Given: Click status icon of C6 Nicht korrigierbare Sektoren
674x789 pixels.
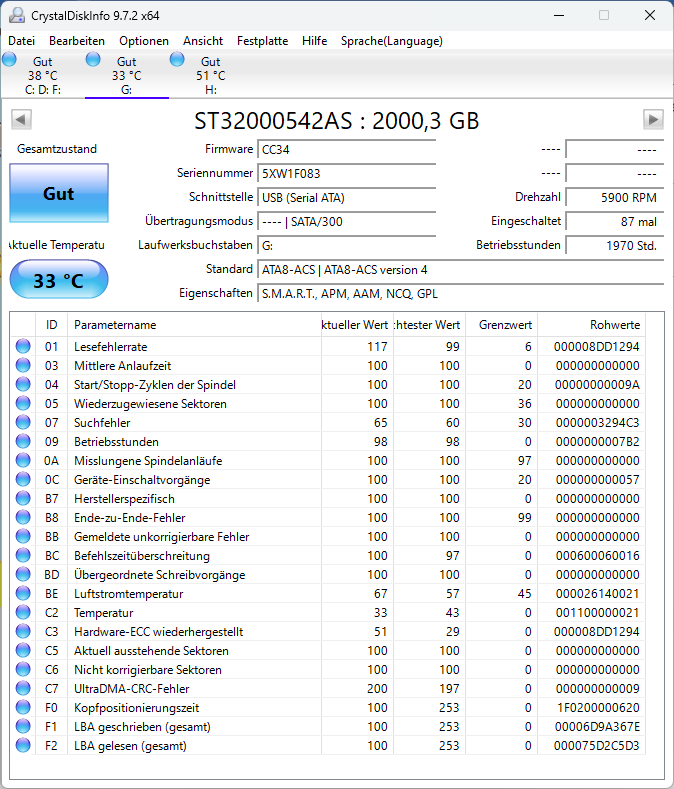Looking at the screenshot, I should coord(23,669).
